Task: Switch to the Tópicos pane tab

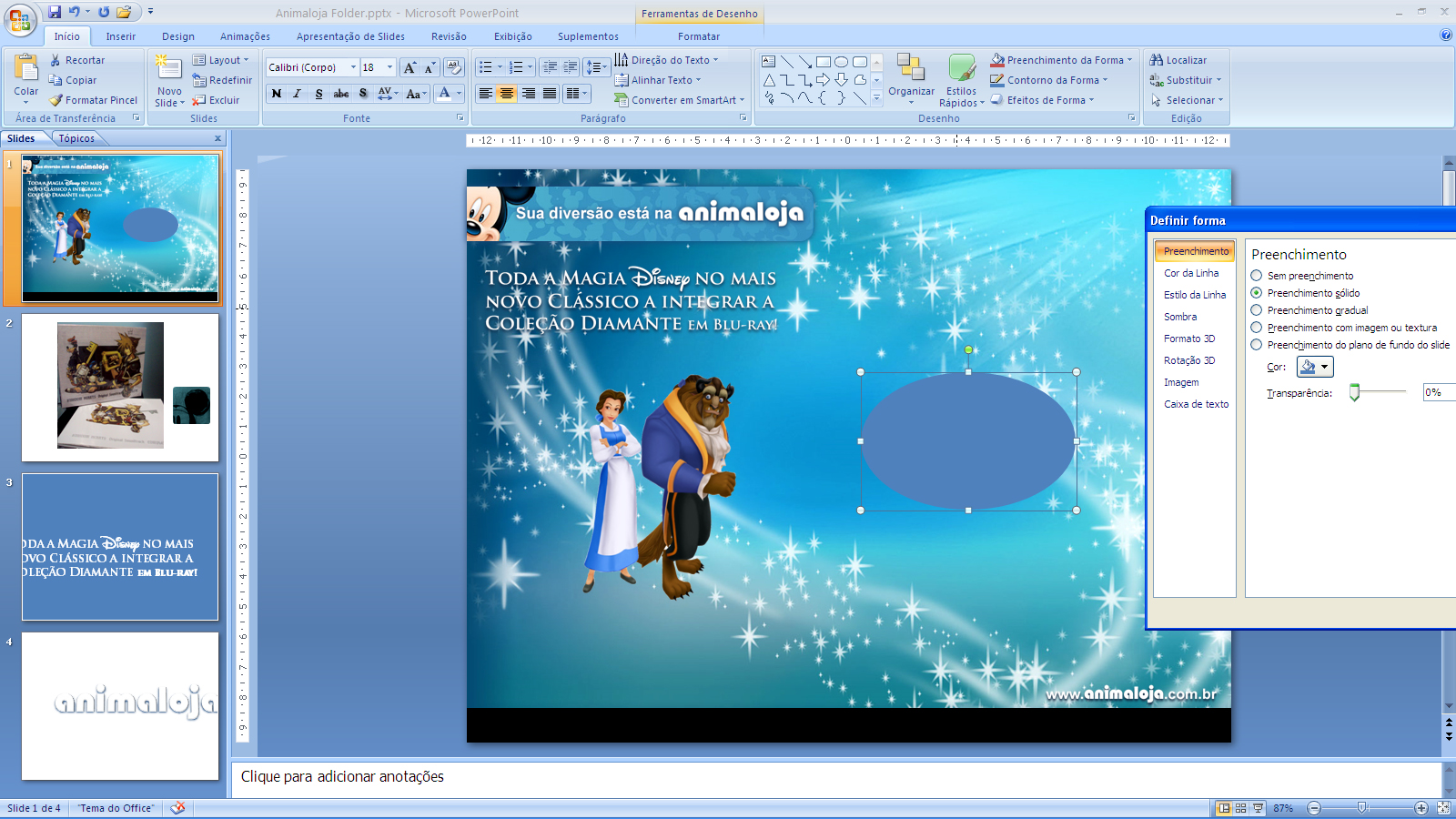Action: 76,138
